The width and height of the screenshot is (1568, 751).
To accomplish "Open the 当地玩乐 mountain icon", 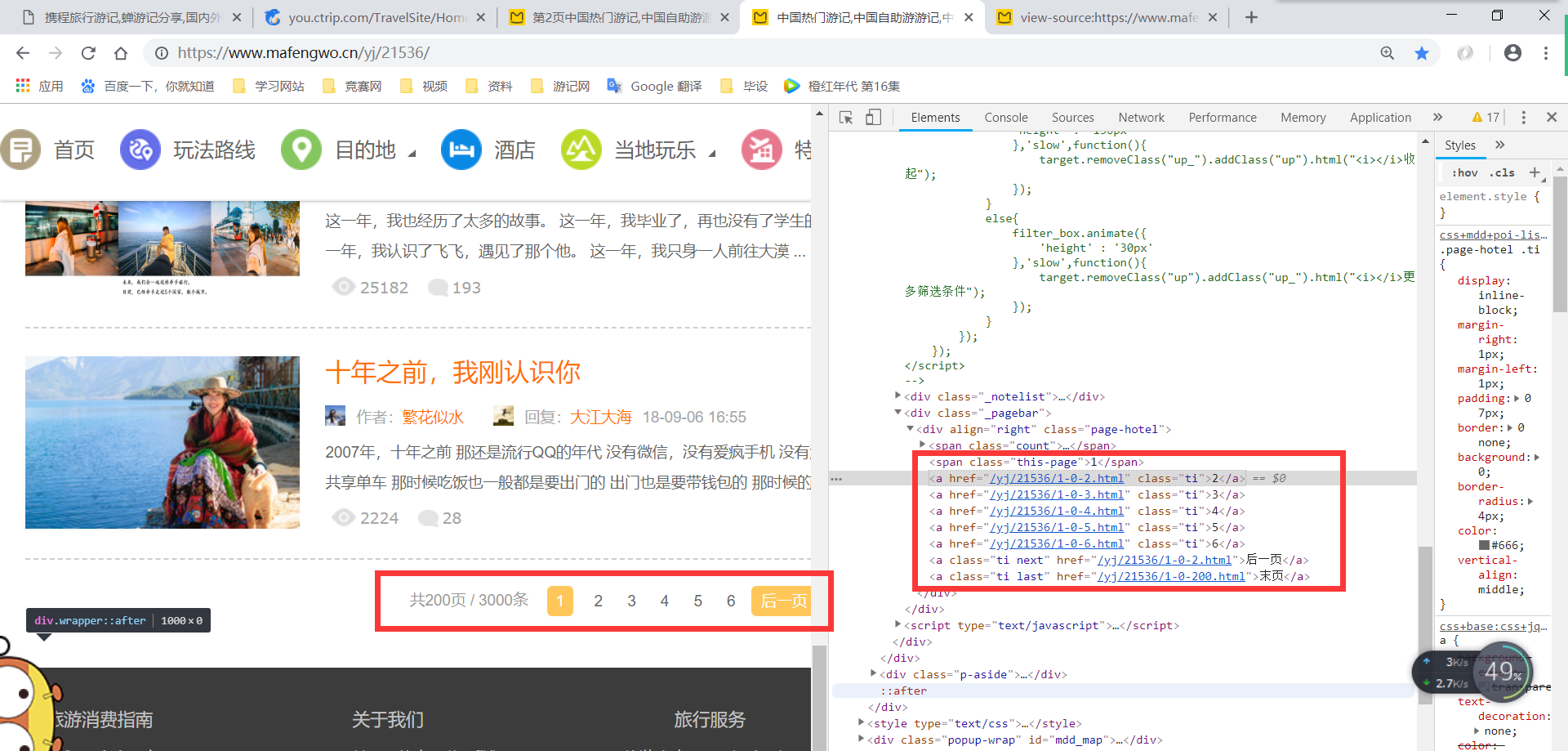I will pos(581,150).
